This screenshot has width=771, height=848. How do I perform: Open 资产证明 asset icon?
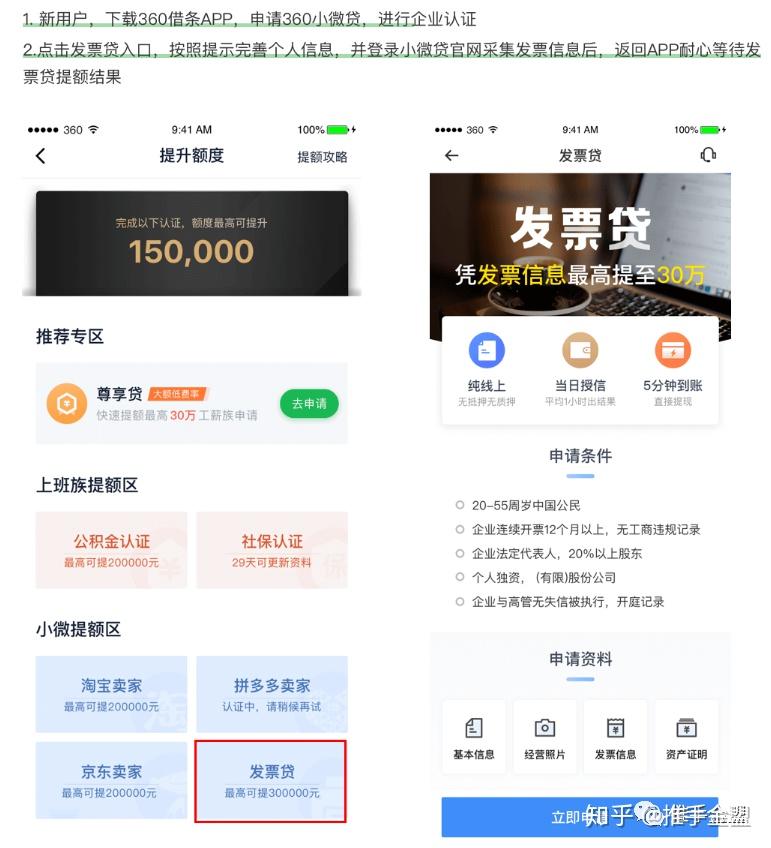tap(686, 728)
